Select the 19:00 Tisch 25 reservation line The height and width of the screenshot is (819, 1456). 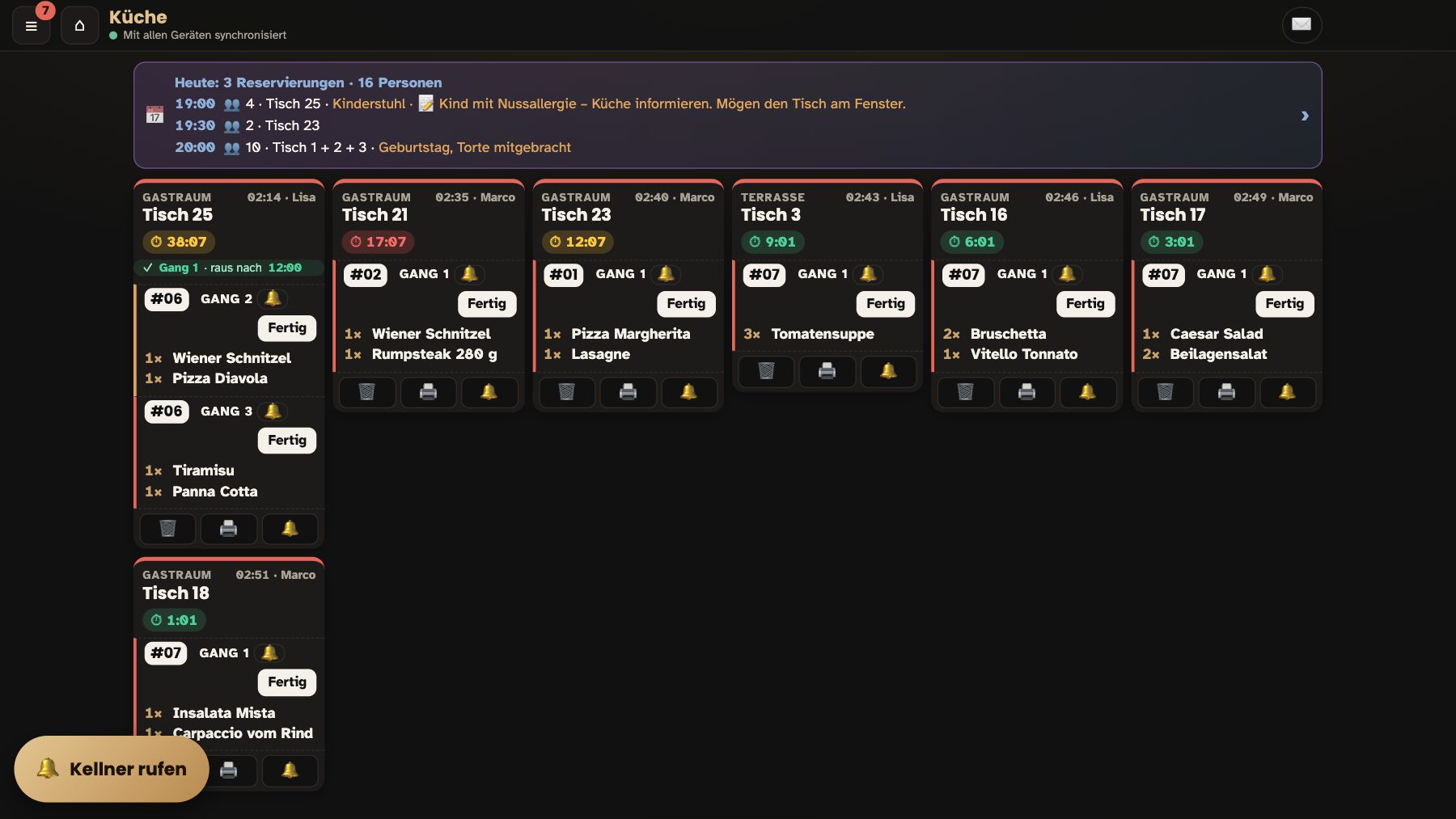[540, 103]
